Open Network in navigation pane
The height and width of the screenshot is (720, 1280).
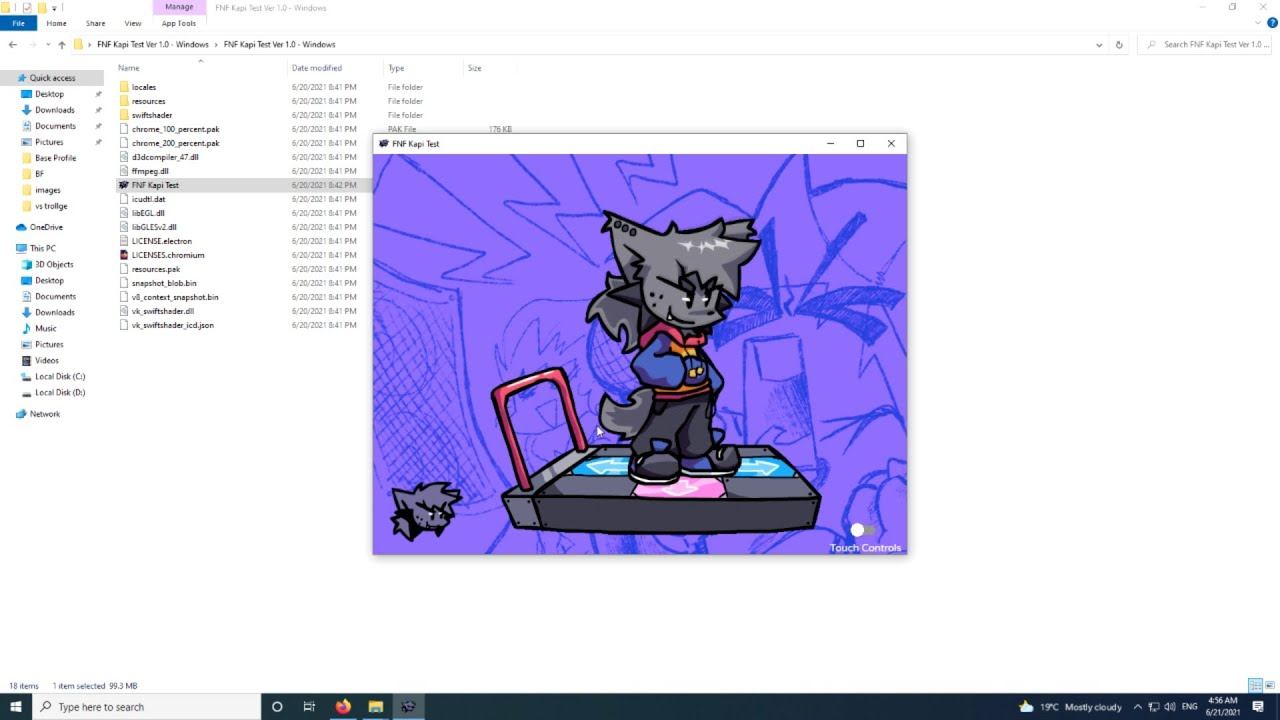point(45,414)
